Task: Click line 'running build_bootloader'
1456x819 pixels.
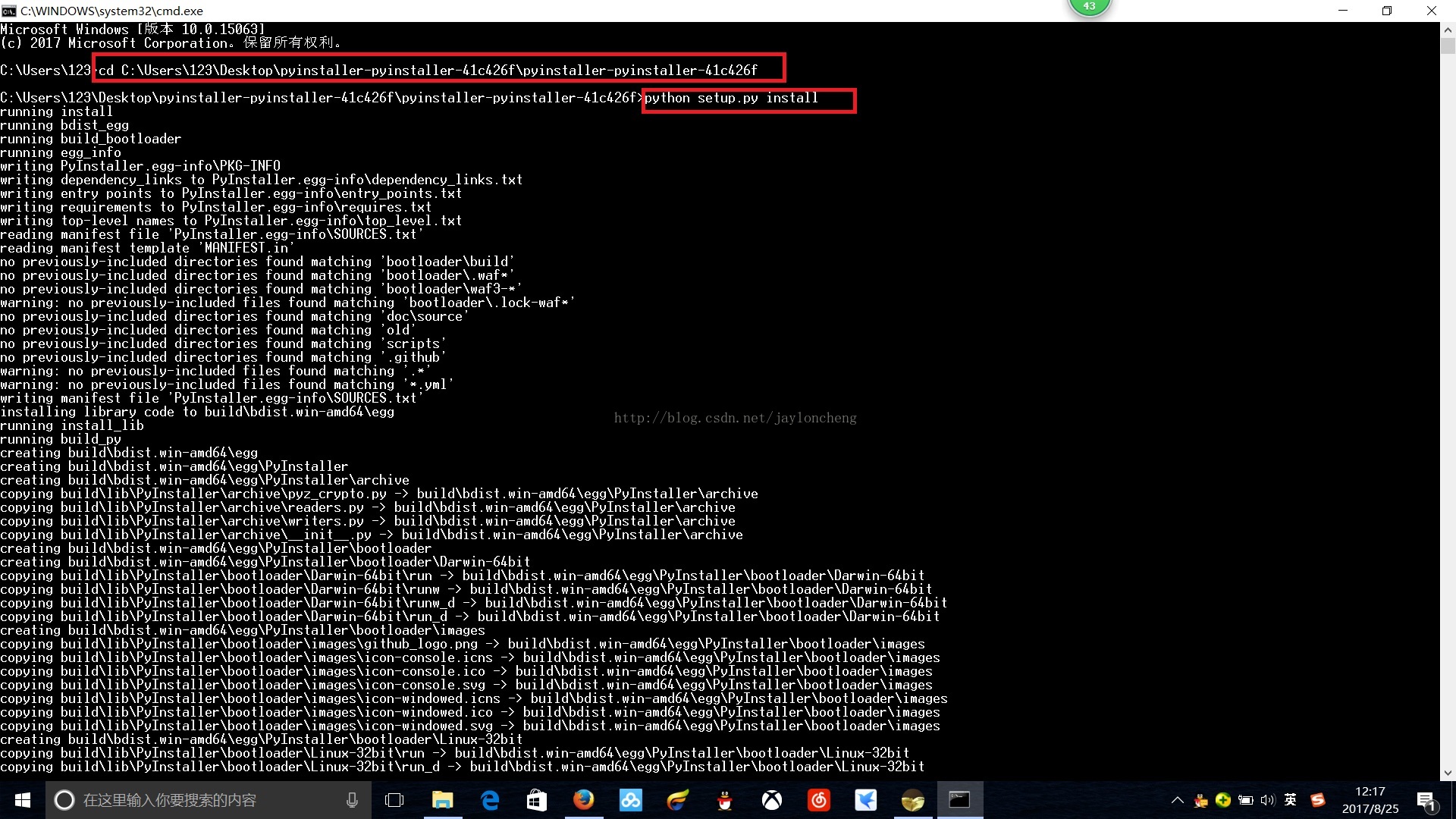Action: point(91,139)
